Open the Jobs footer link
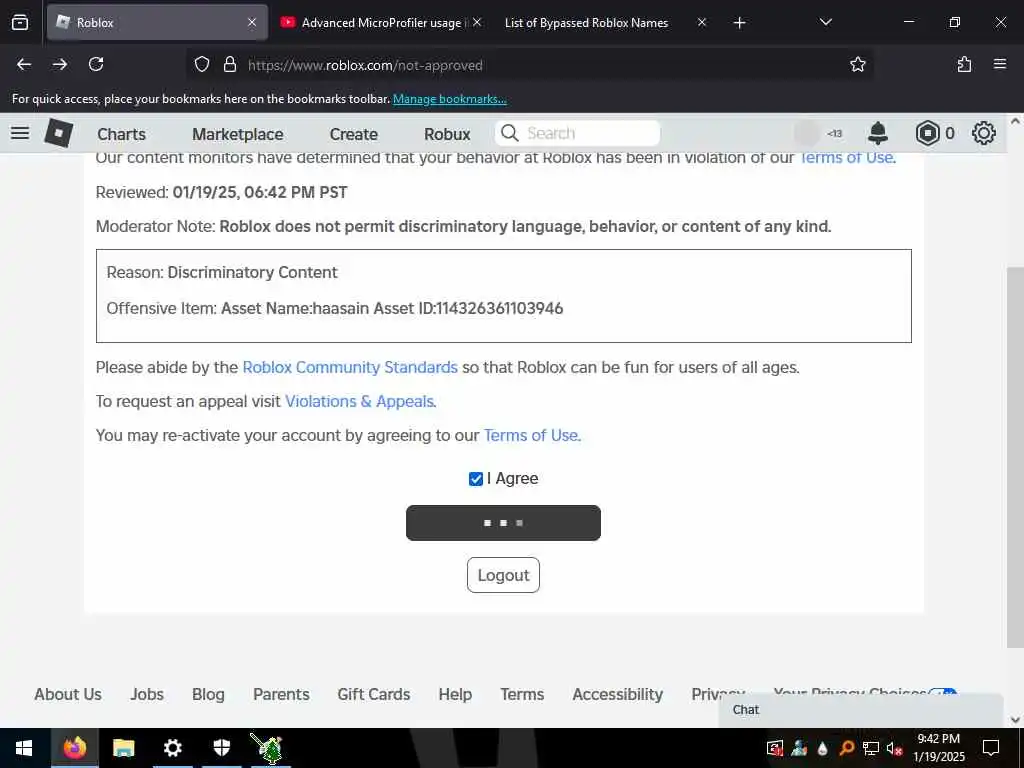This screenshot has width=1024, height=768. [147, 694]
